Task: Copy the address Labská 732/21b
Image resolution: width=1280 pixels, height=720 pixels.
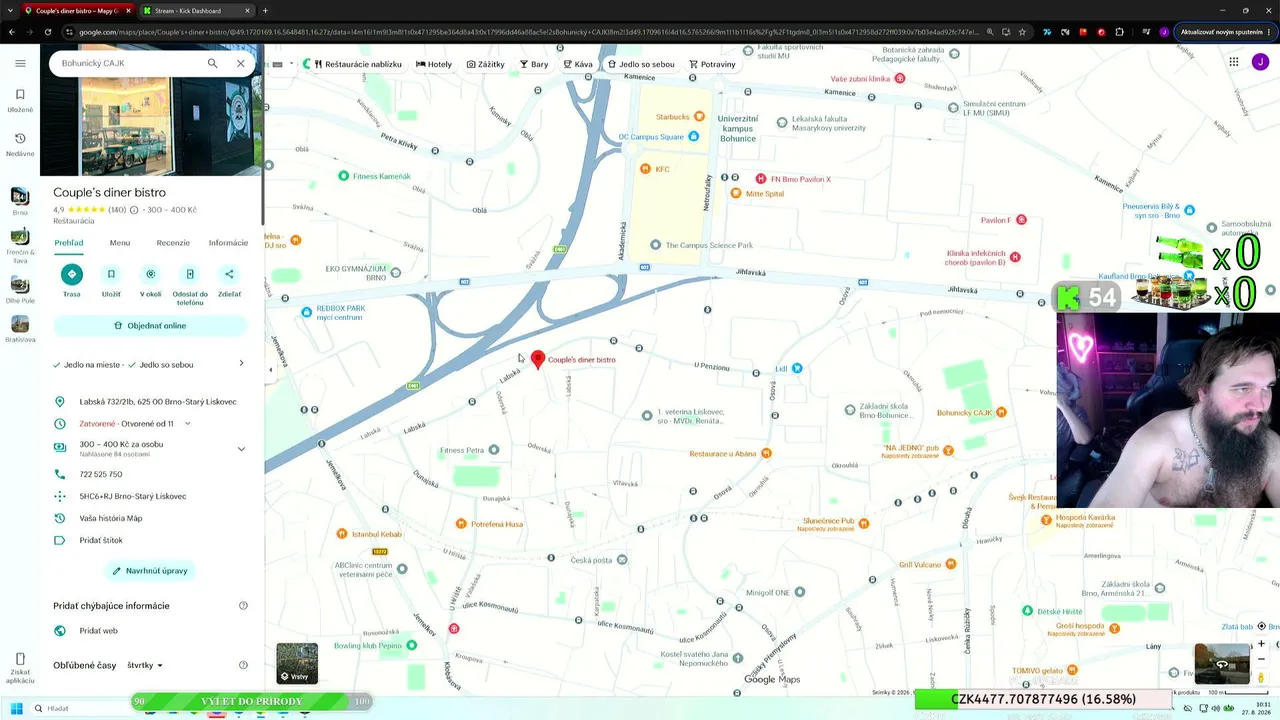Action: coord(158,402)
